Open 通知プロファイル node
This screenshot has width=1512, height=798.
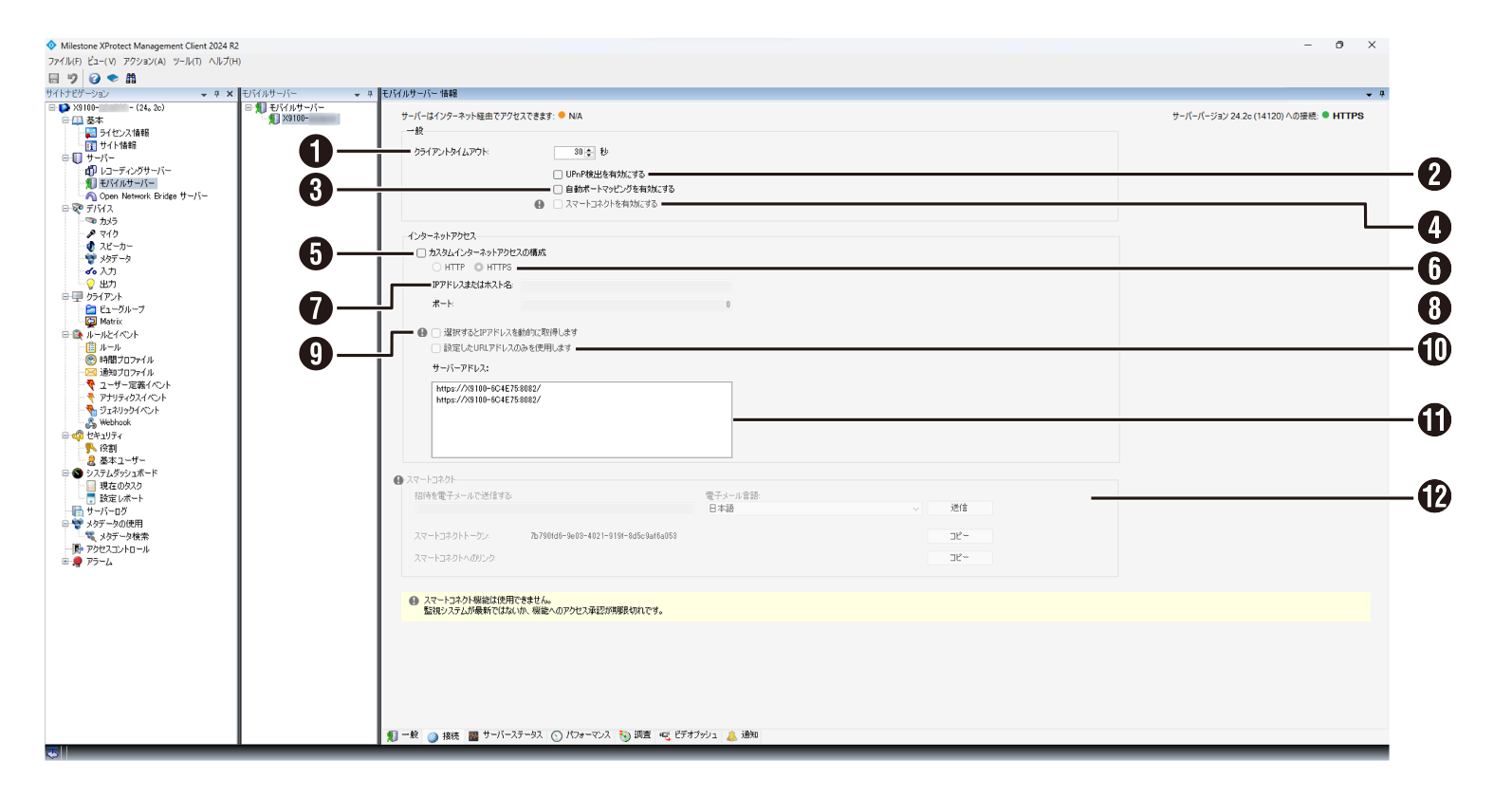click(126, 372)
